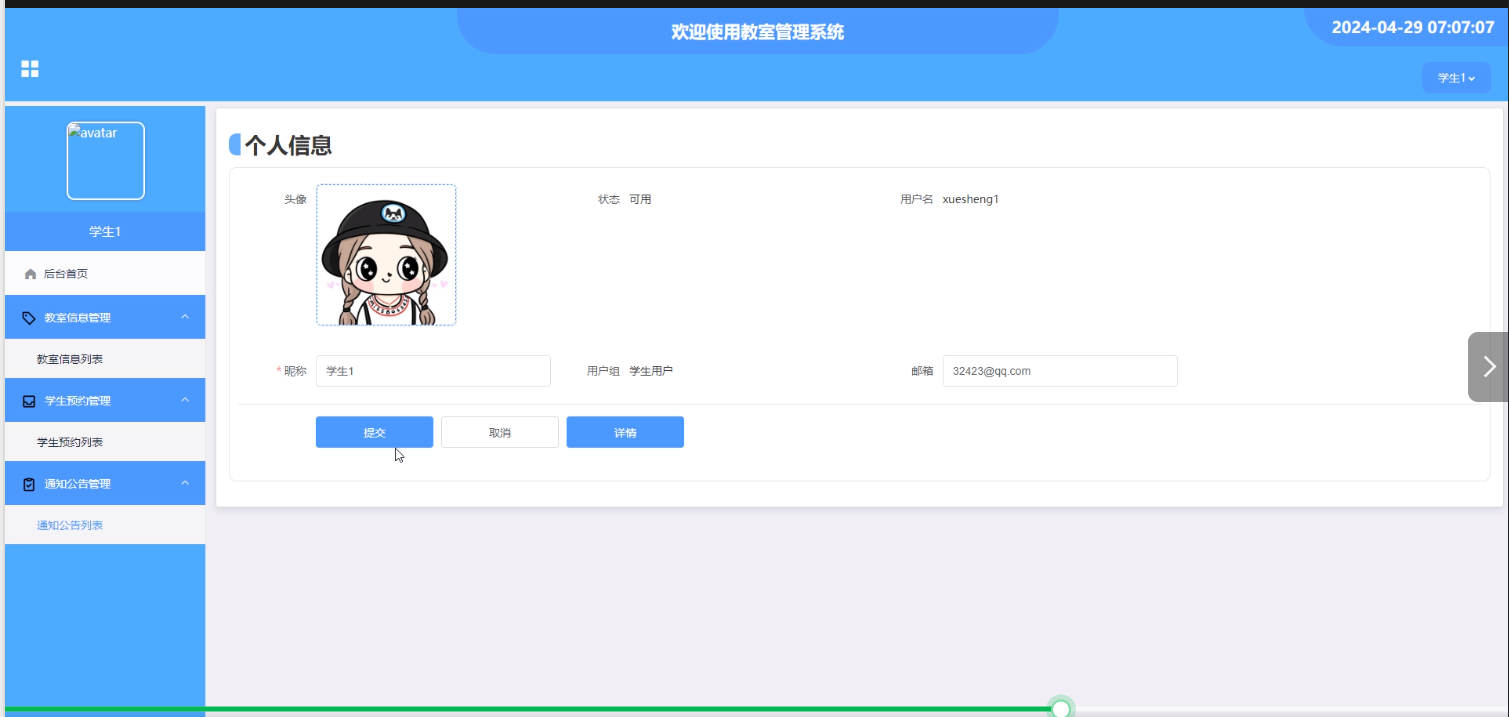Click the 提交 button
This screenshot has width=1509, height=717.
click(x=374, y=432)
